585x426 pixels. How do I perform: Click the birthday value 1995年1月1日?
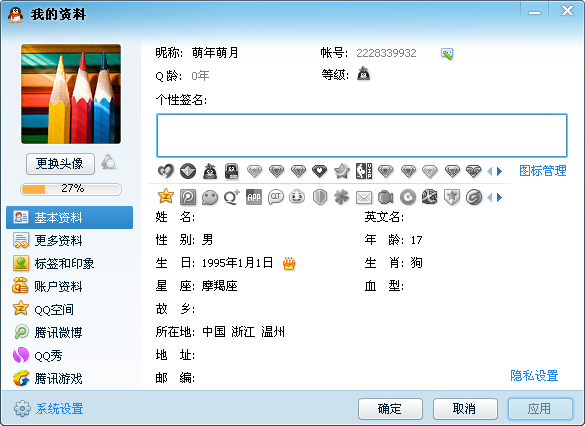click(x=237, y=263)
